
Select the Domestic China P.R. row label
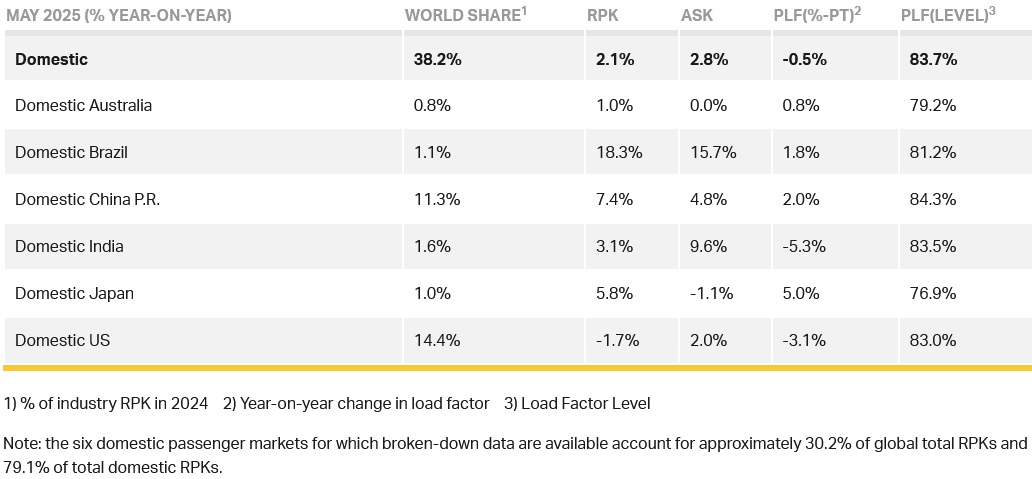pyautogui.click(x=88, y=199)
